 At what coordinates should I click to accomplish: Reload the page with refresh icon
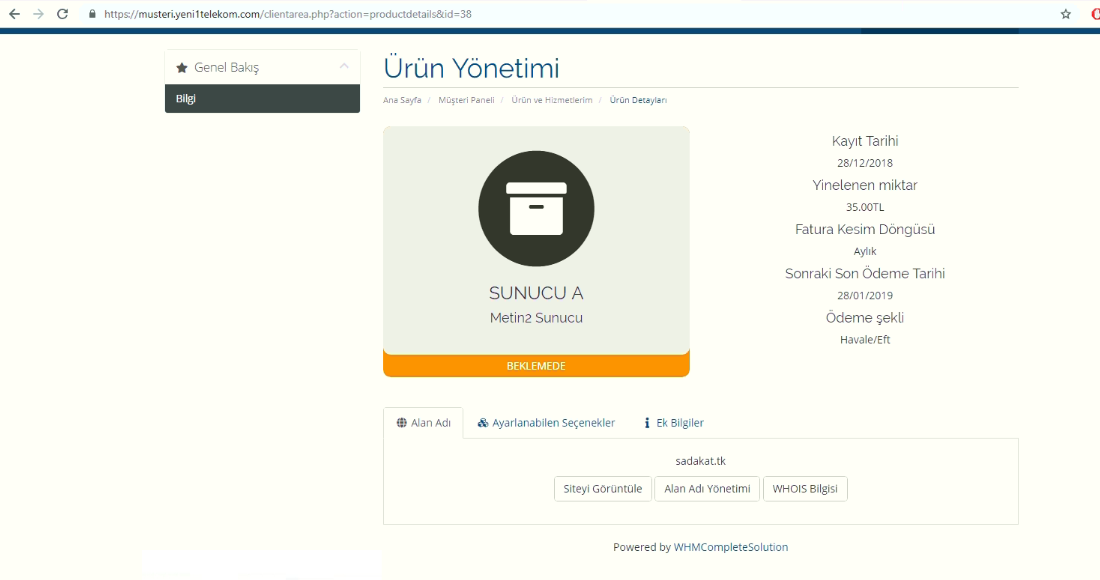point(62,14)
